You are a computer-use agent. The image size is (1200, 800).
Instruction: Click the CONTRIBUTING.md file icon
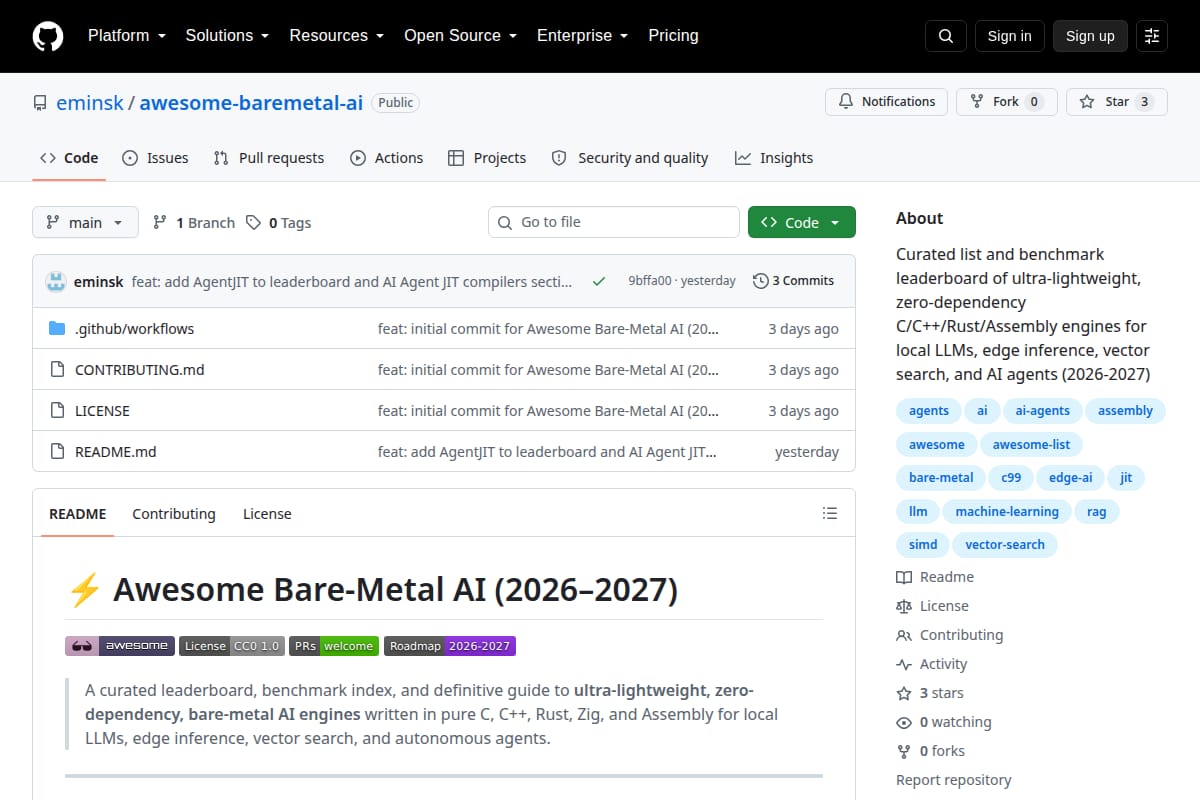coord(57,370)
